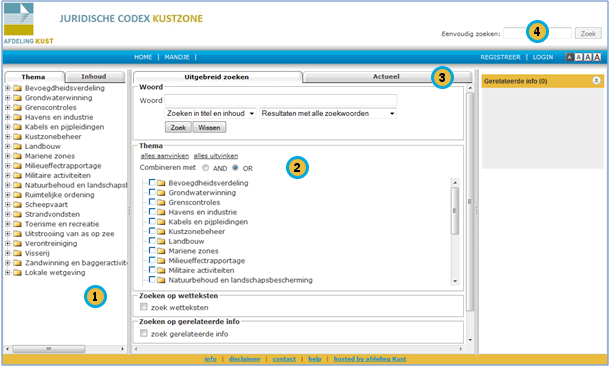Expand Landbouw node in left tree
This screenshot has height=366, width=609.
[x=7, y=146]
